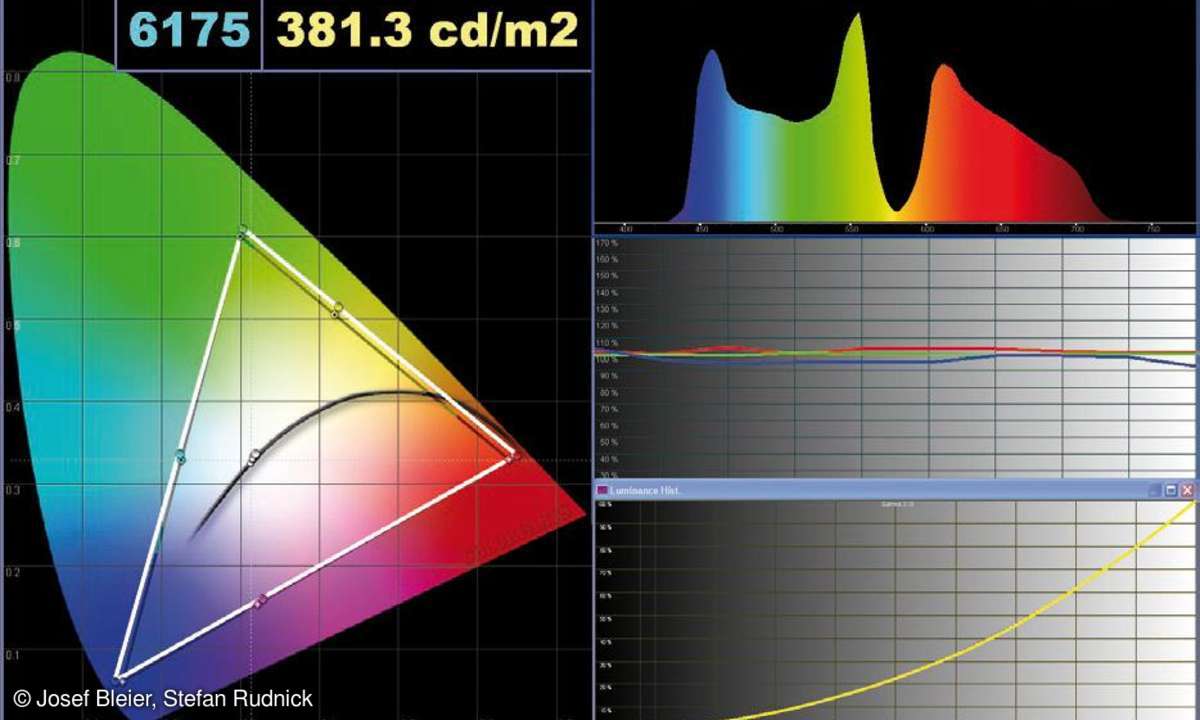Image resolution: width=1200 pixels, height=720 pixels.
Task: Click the white point marker on the black-body curve
Action: point(254,457)
